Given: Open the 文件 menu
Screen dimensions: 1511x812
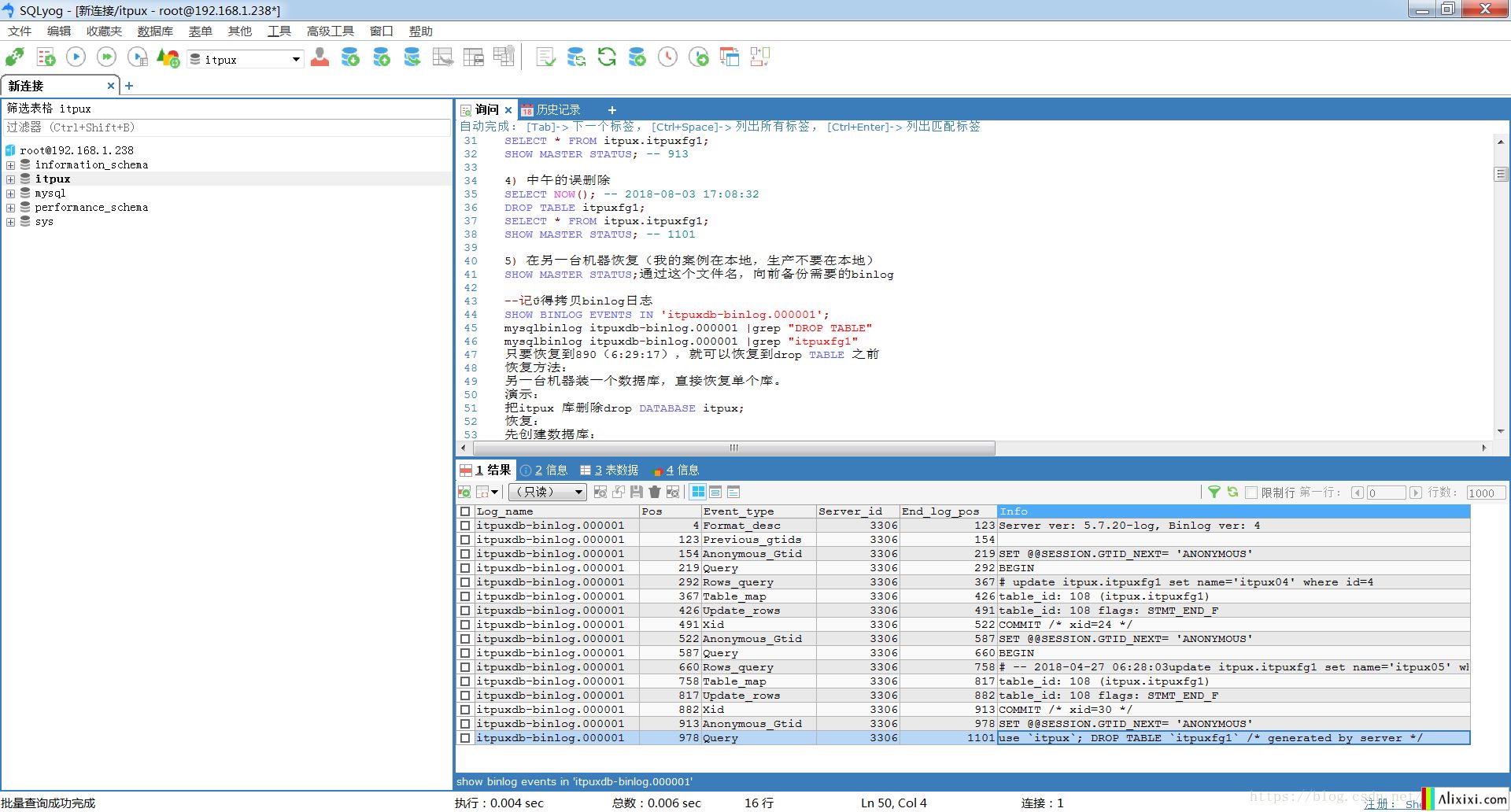Looking at the screenshot, I should tap(20, 31).
